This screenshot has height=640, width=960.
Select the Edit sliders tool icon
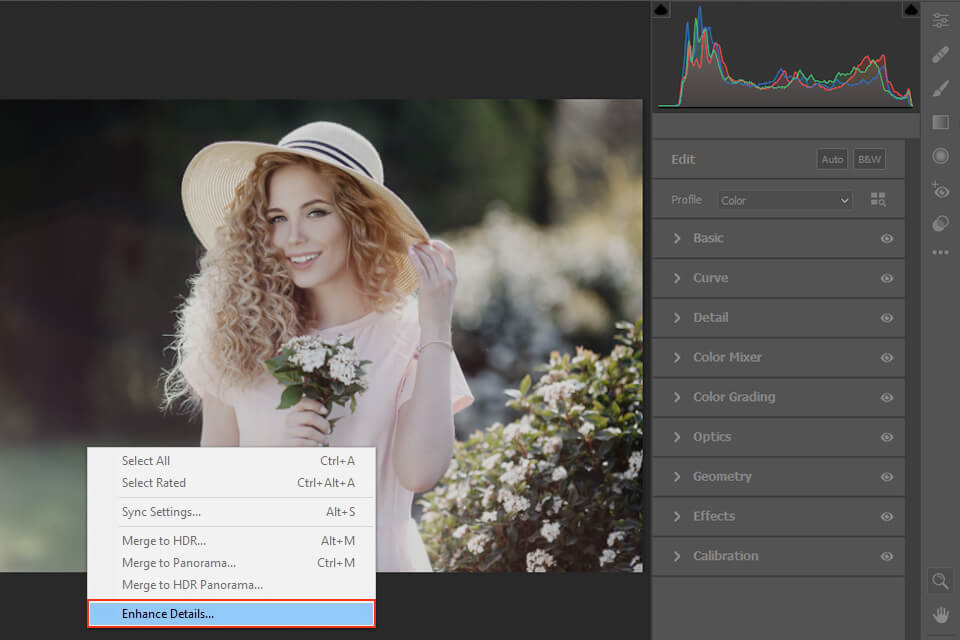pos(940,20)
